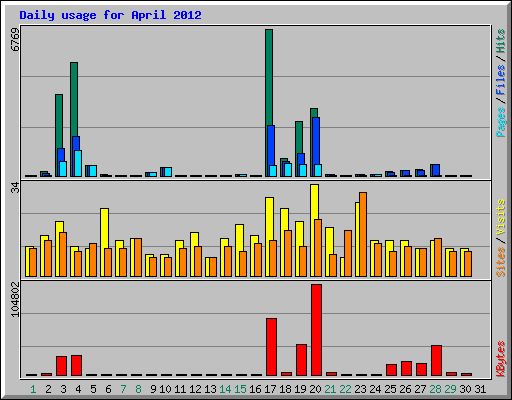
Task: Click day 10 on the date axis
Action: (165, 389)
